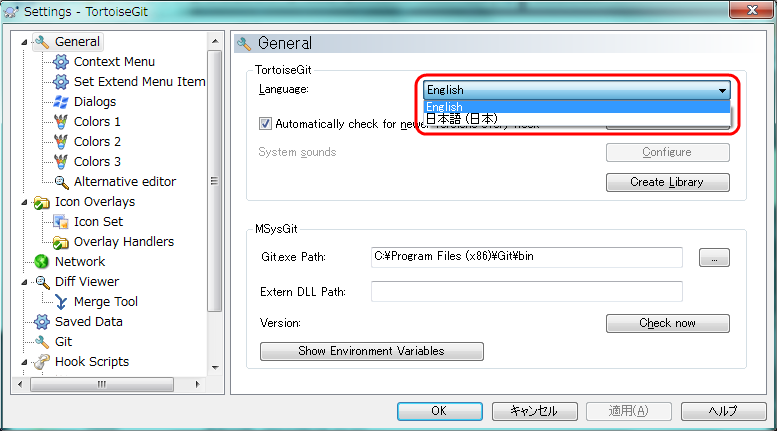Click the Merge Tool arrow icon
Image resolution: width=777 pixels, height=431 pixels.
(x=61, y=302)
